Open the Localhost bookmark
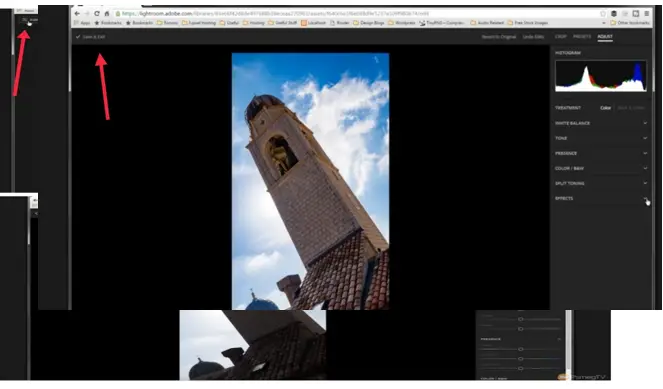This screenshot has width=663, height=389. pyautogui.click(x=313, y=23)
